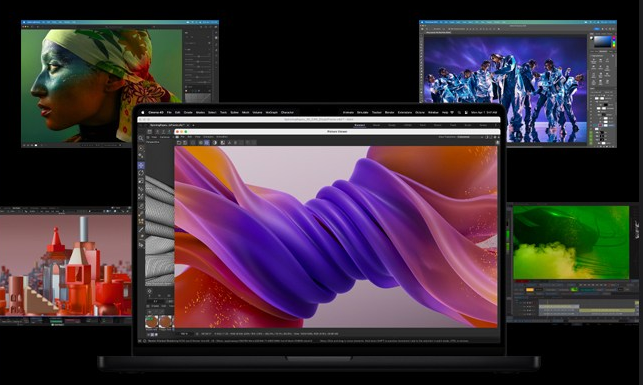
Task: Click the Wi-Fi icon in the menu bar
Action: coord(452,112)
